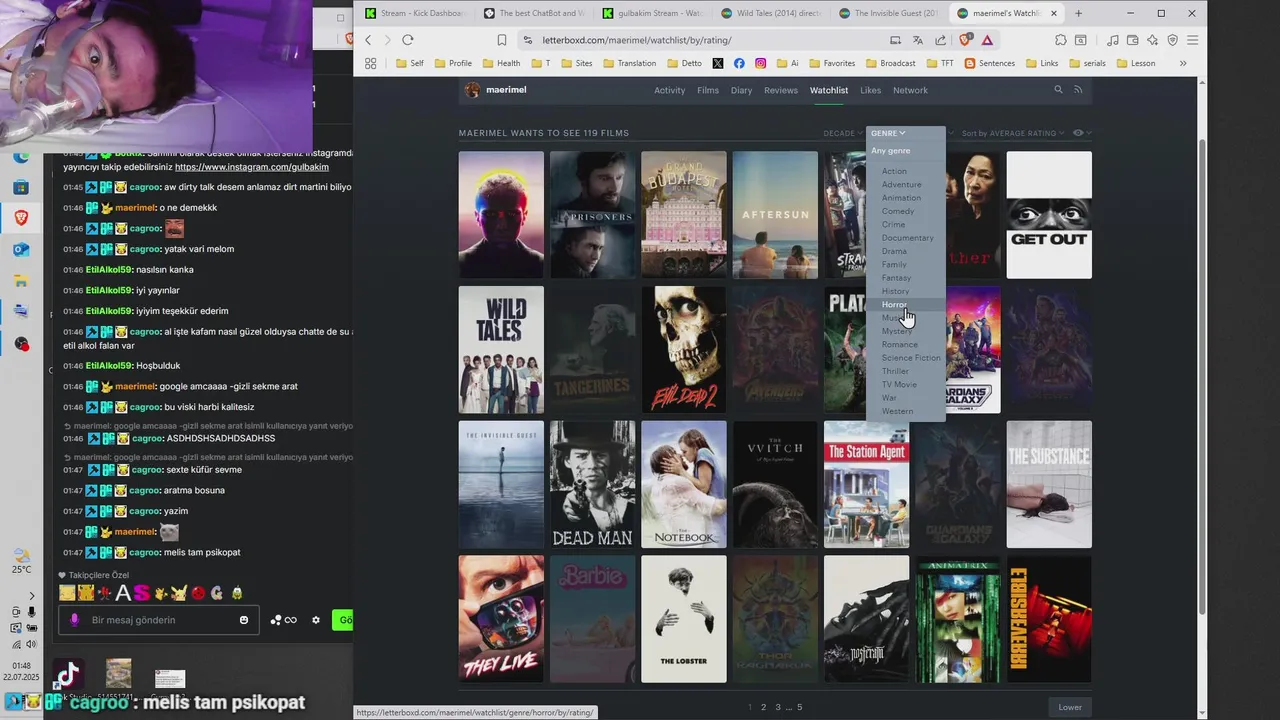Bookmark this page with the bookmark icon

tap(502, 40)
